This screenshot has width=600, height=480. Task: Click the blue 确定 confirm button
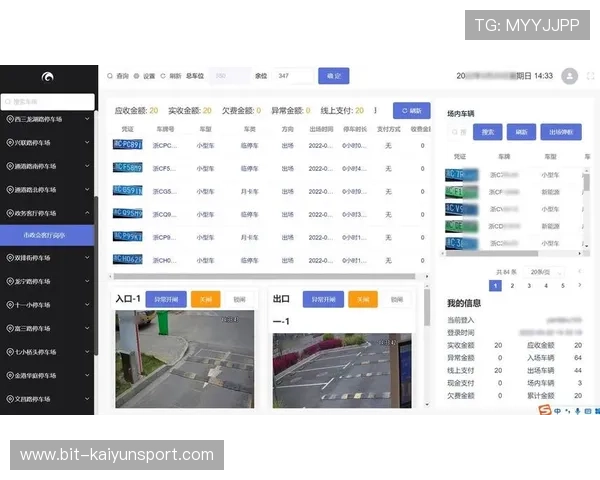tap(333, 76)
